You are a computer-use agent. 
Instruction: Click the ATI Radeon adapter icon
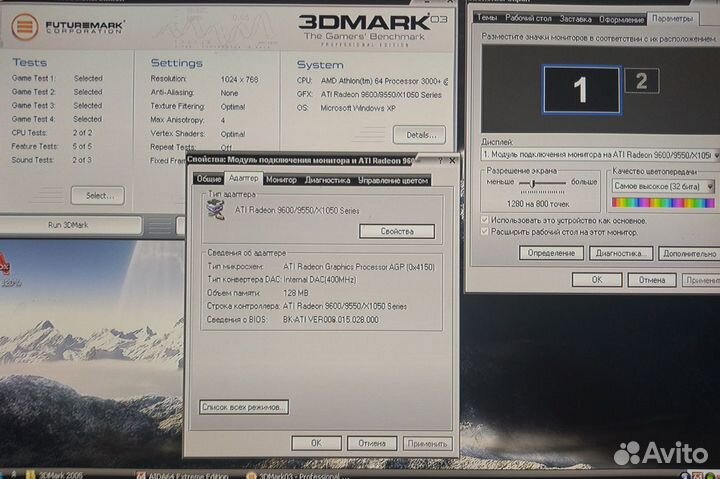coord(215,209)
